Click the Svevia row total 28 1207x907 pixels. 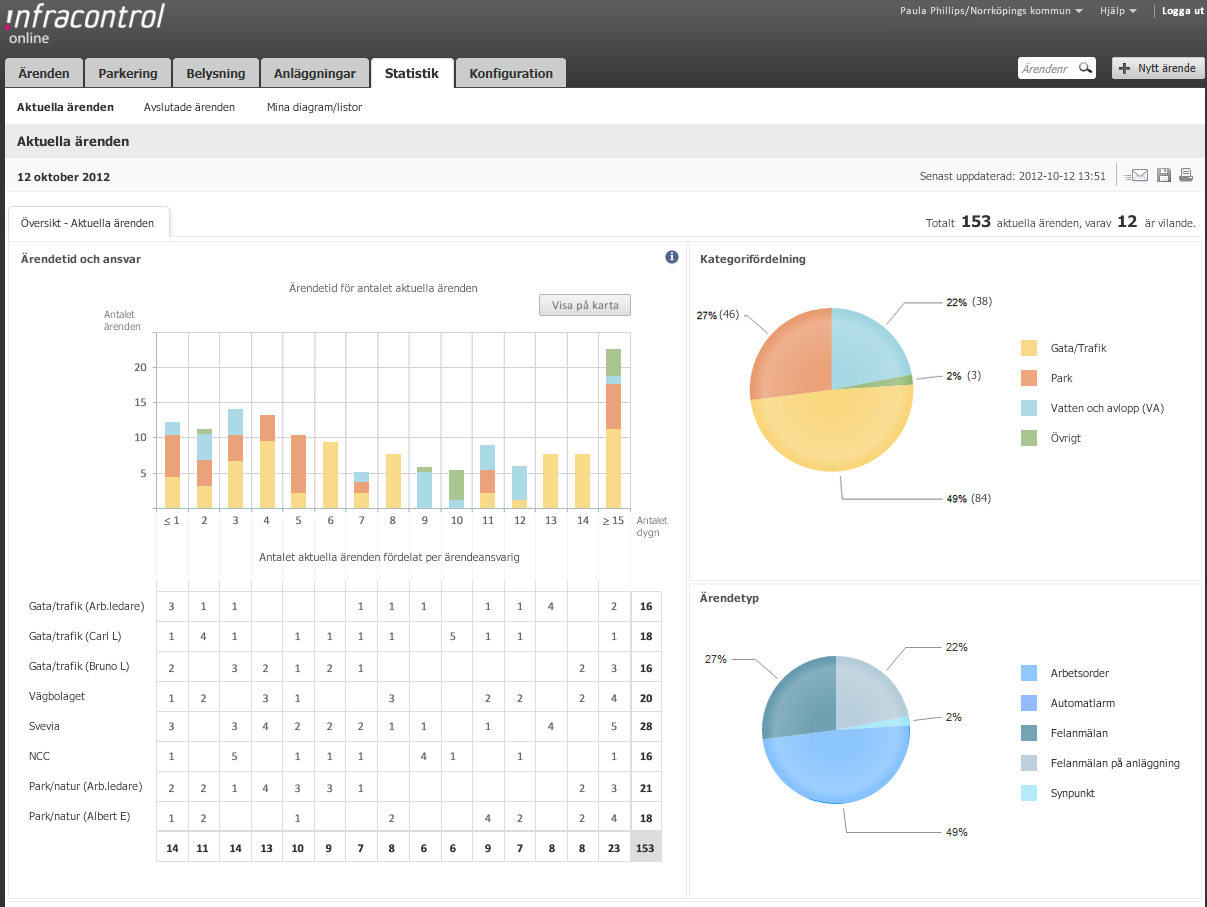tap(646, 726)
